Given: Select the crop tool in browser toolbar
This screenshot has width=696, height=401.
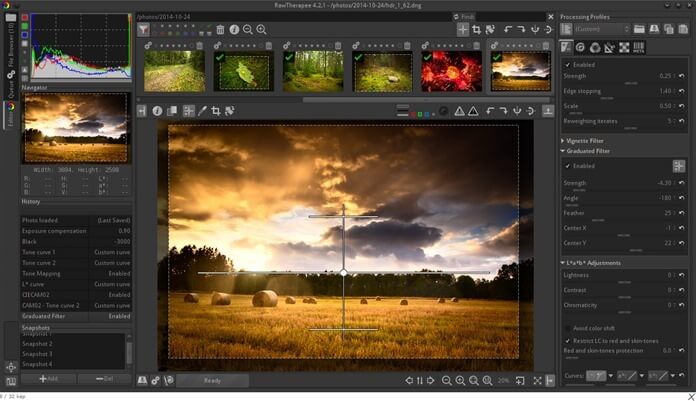Looking at the screenshot, I should tap(476, 30).
